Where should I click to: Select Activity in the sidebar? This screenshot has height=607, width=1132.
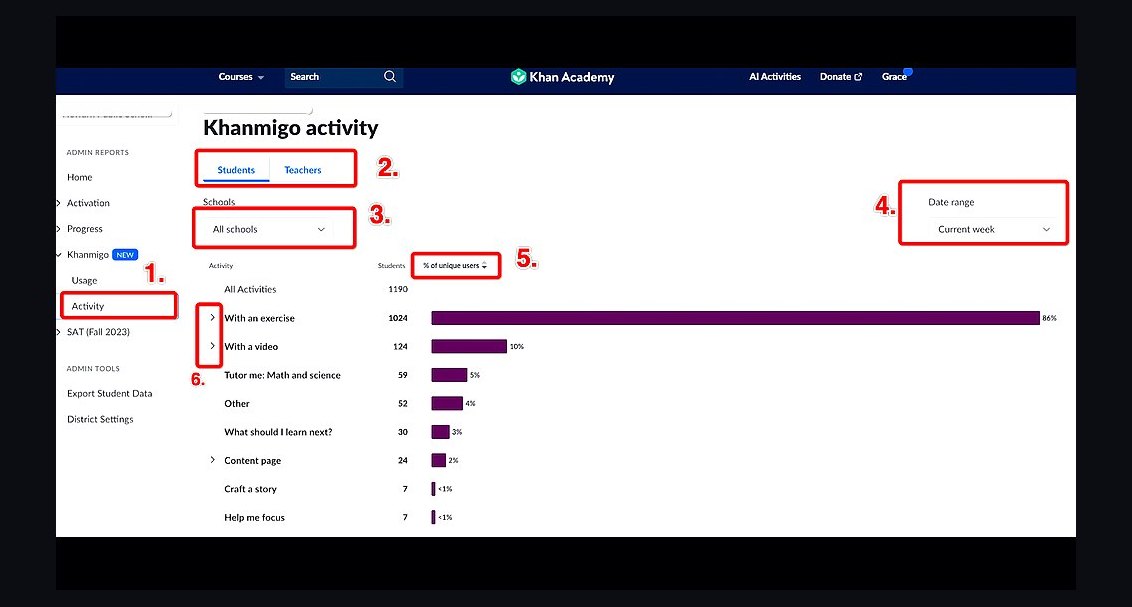point(88,306)
